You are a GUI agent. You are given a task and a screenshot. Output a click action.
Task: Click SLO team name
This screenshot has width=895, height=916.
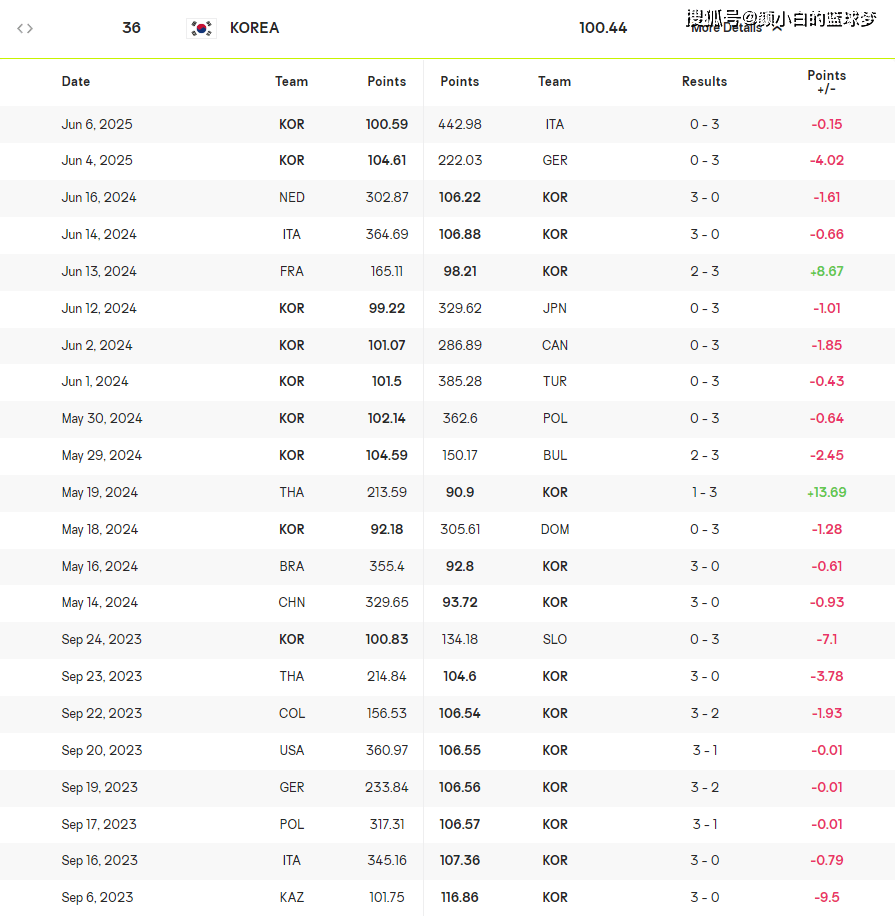click(554, 639)
